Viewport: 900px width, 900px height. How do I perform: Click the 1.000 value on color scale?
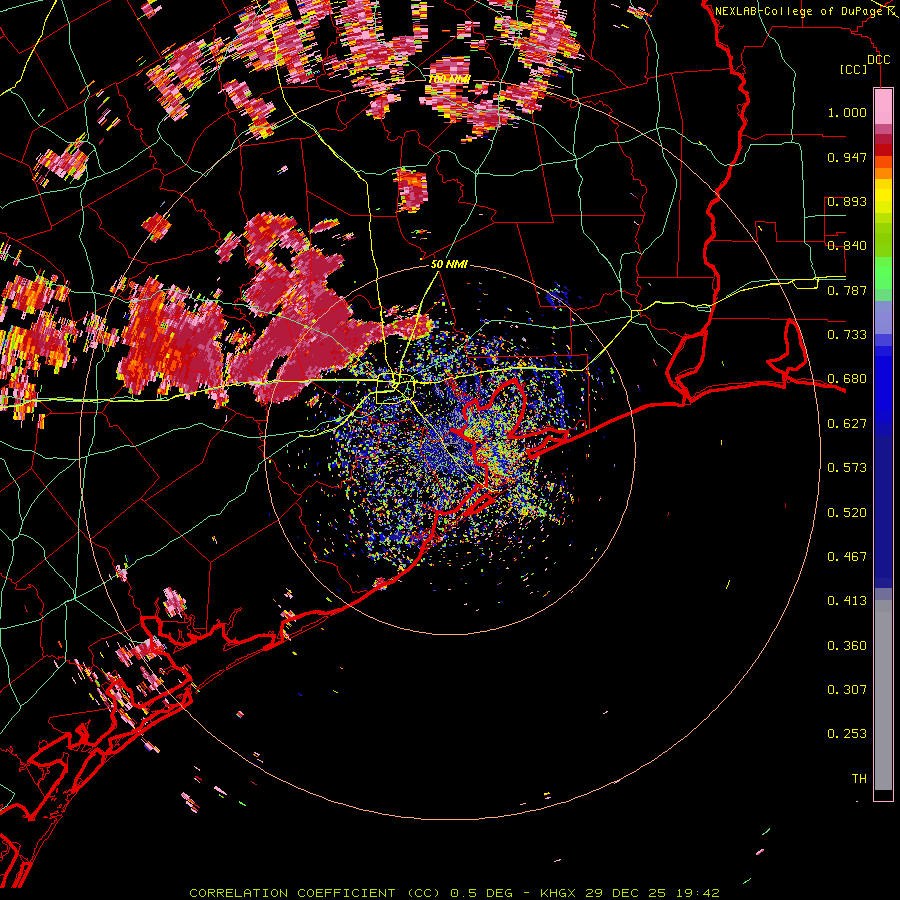click(x=847, y=112)
